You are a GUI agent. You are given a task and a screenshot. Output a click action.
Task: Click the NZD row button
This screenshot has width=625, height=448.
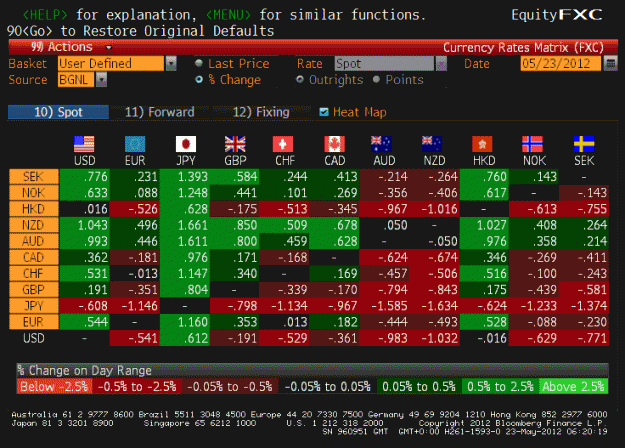tap(33, 225)
